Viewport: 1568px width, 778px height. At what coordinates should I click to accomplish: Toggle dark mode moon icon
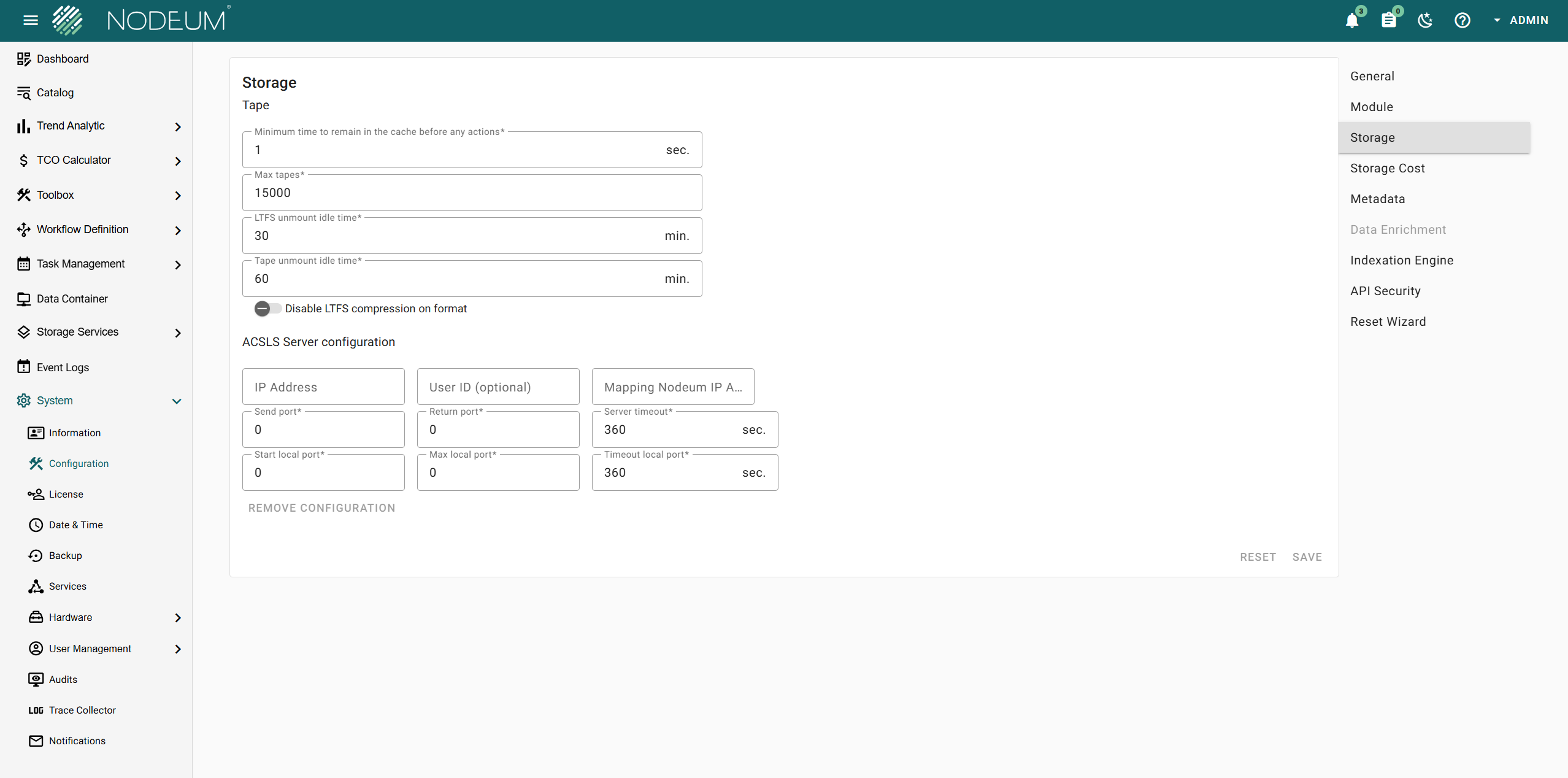click(1425, 21)
